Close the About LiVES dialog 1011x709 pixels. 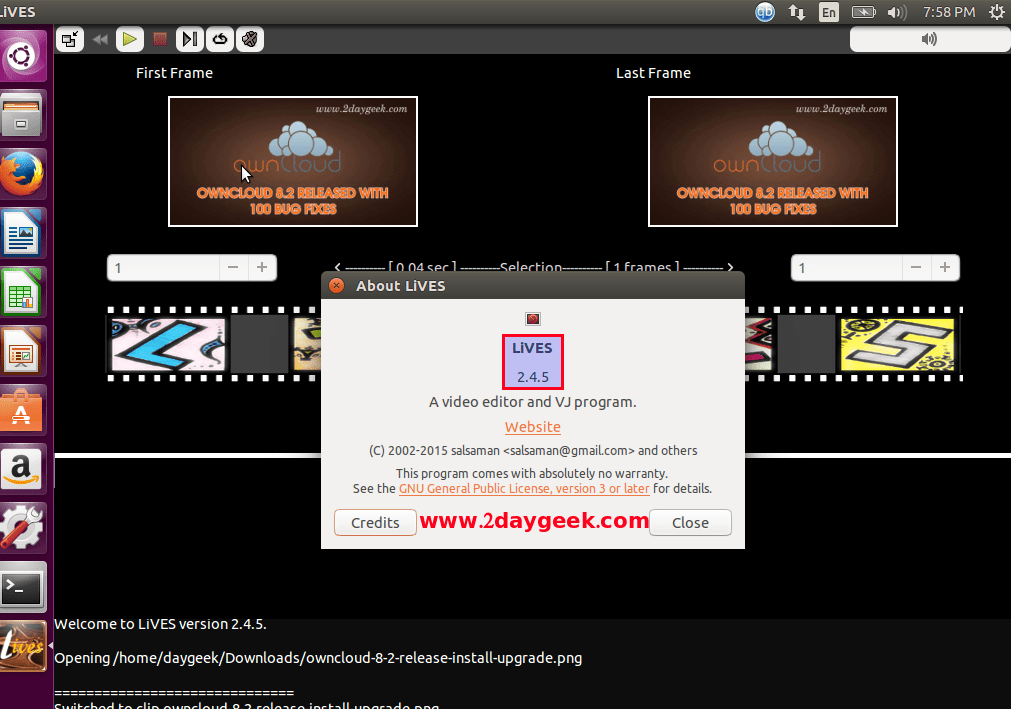tap(689, 522)
